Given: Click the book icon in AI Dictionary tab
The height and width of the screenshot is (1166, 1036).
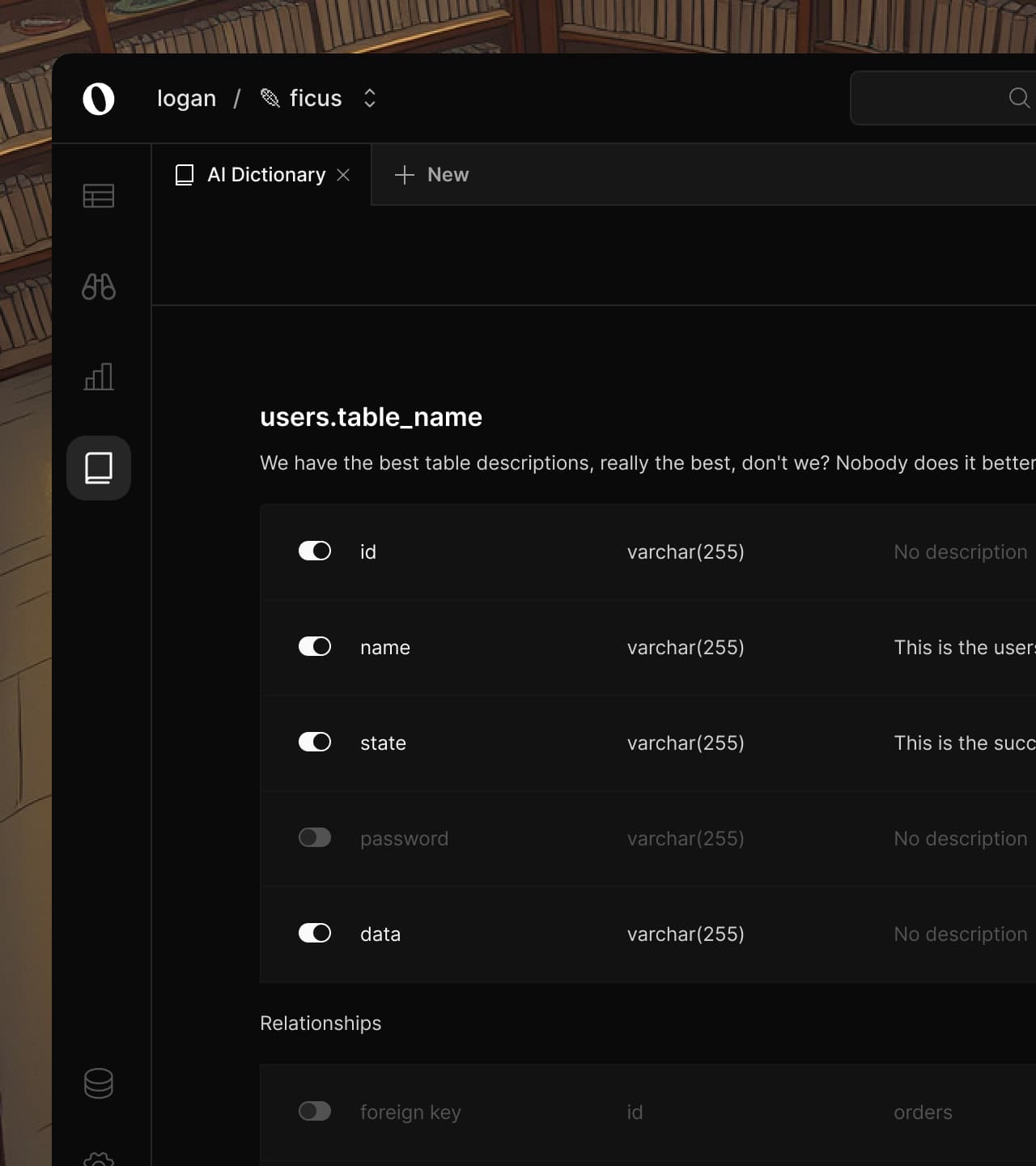Looking at the screenshot, I should click(185, 175).
